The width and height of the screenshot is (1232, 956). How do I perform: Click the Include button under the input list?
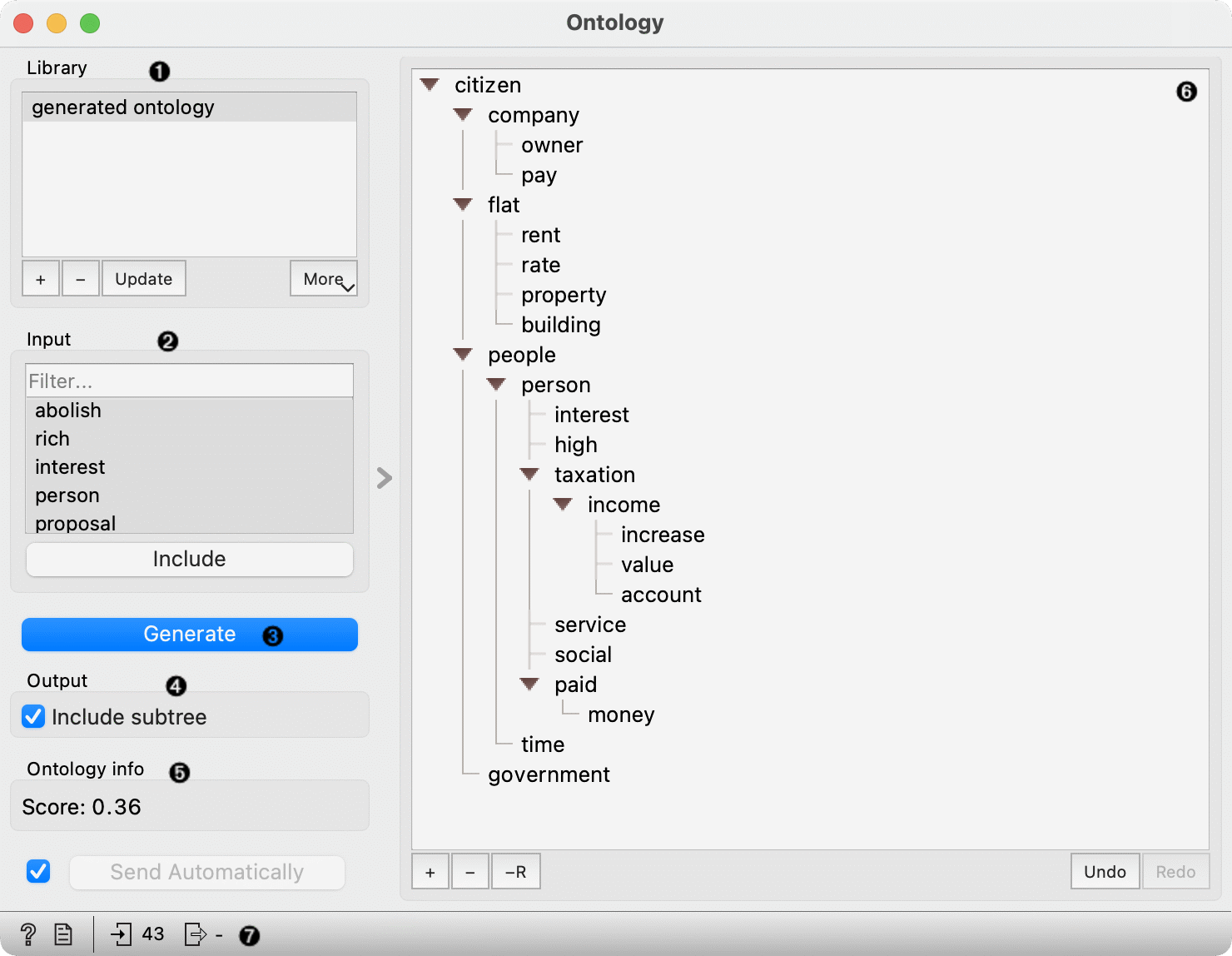189,559
